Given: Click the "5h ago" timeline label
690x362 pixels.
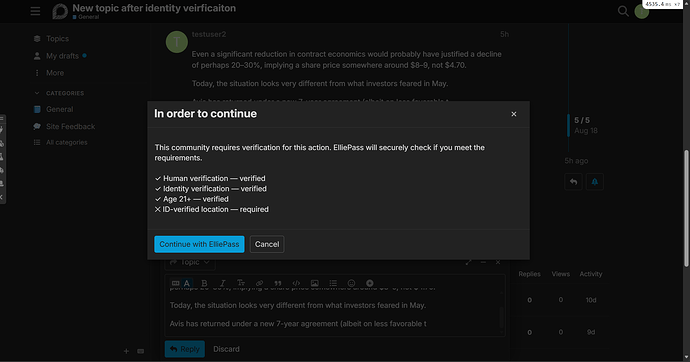Looking at the screenshot, I should pyautogui.click(x=576, y=161).
